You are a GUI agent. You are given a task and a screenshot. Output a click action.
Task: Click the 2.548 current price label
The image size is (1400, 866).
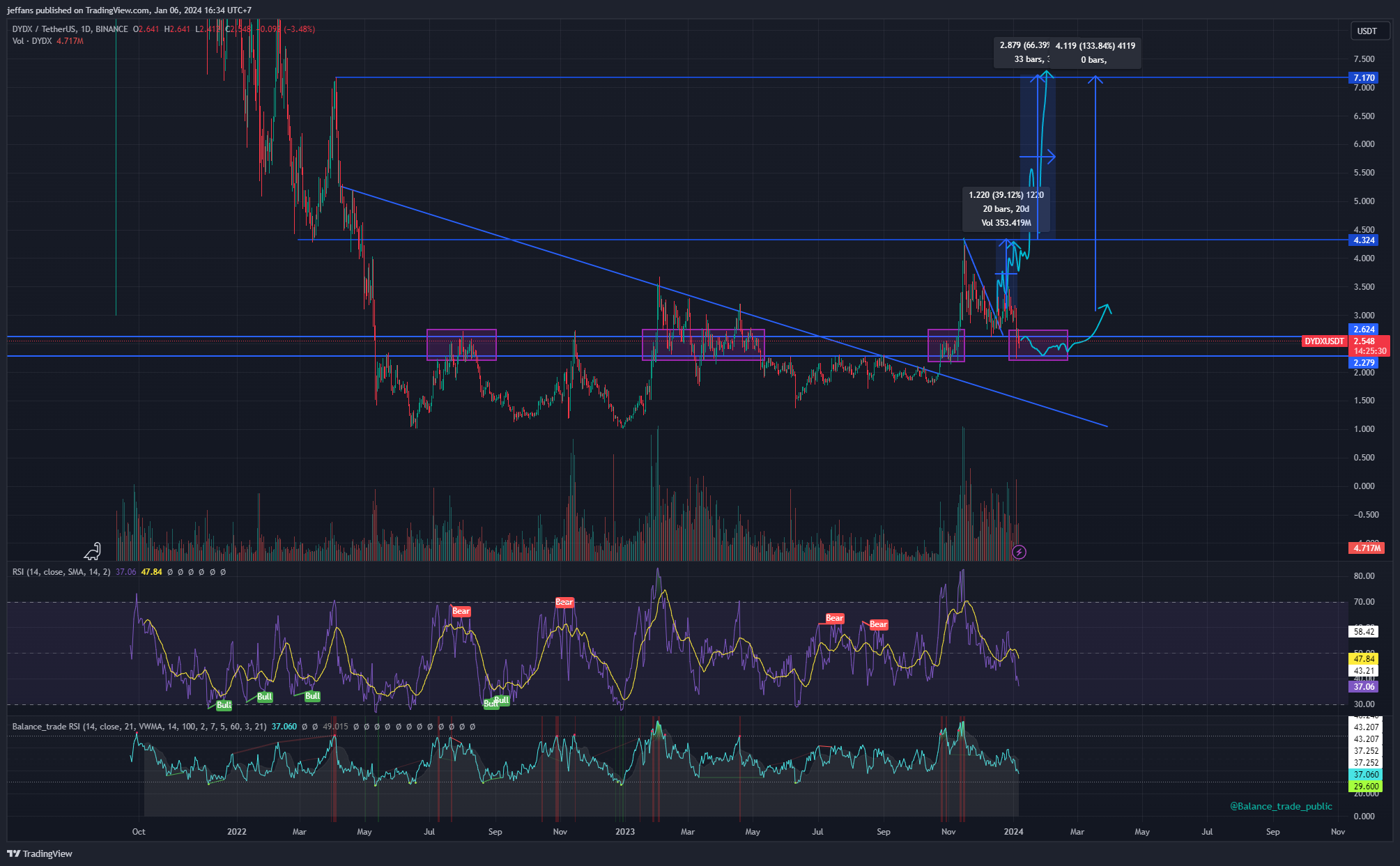pos(1364,341)
